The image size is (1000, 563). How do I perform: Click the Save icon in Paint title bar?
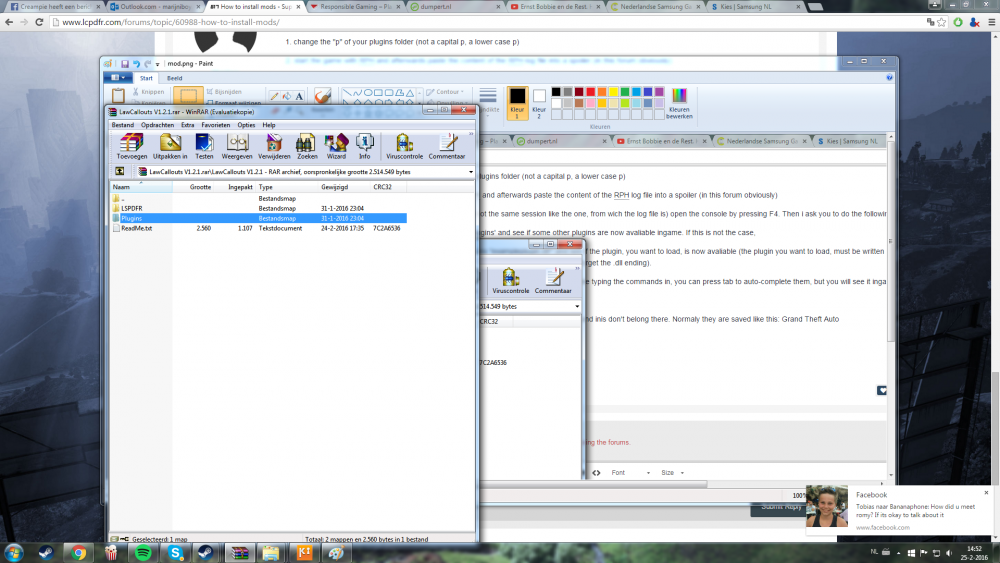point(125,64)
